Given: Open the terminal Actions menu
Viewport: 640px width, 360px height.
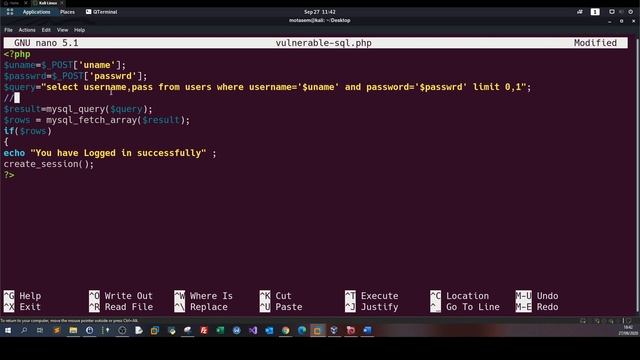Looking at the screenshot, I should (x=27, y=30).
